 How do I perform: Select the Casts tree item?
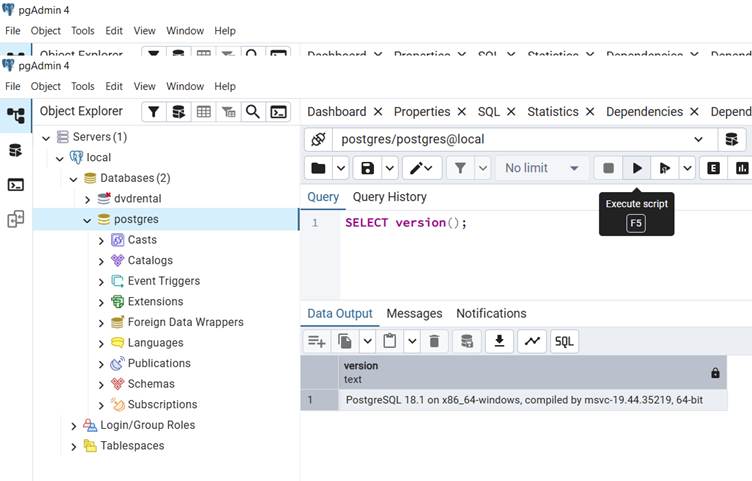tap(142, 240)
